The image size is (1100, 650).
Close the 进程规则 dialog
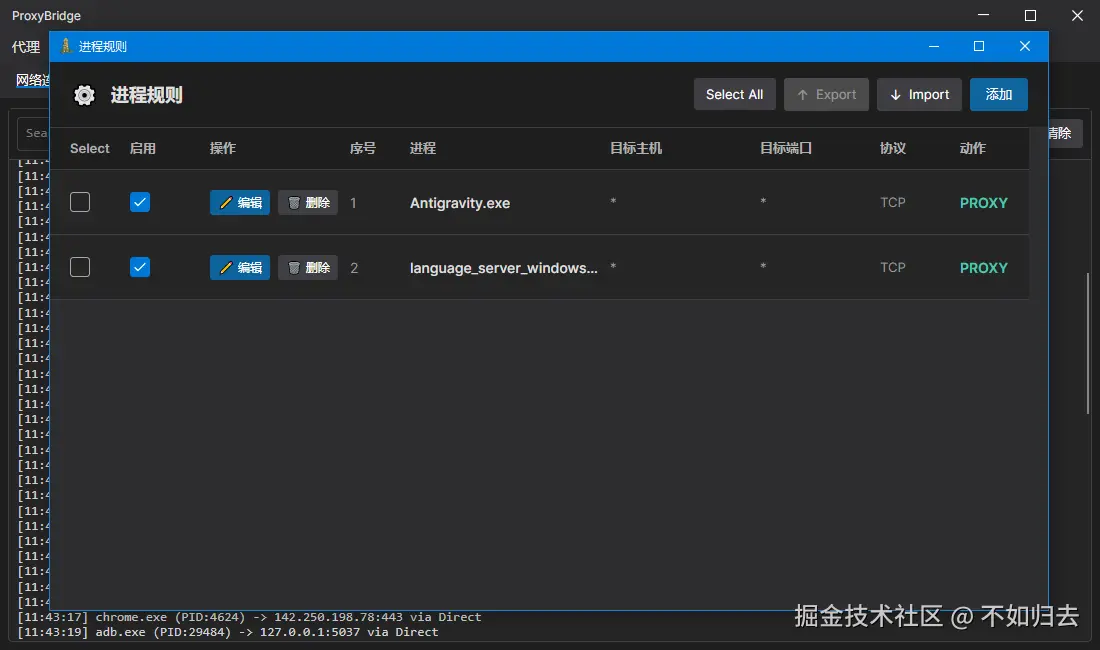pos(1024,46)
